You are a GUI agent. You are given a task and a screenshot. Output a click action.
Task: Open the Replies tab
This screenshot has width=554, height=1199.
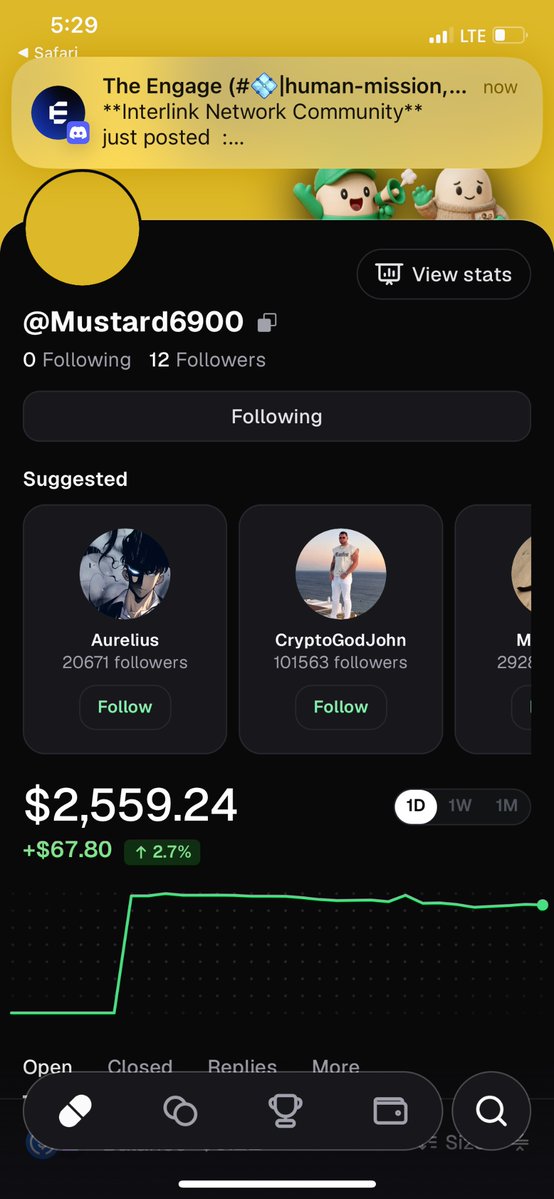(242, 1066)
